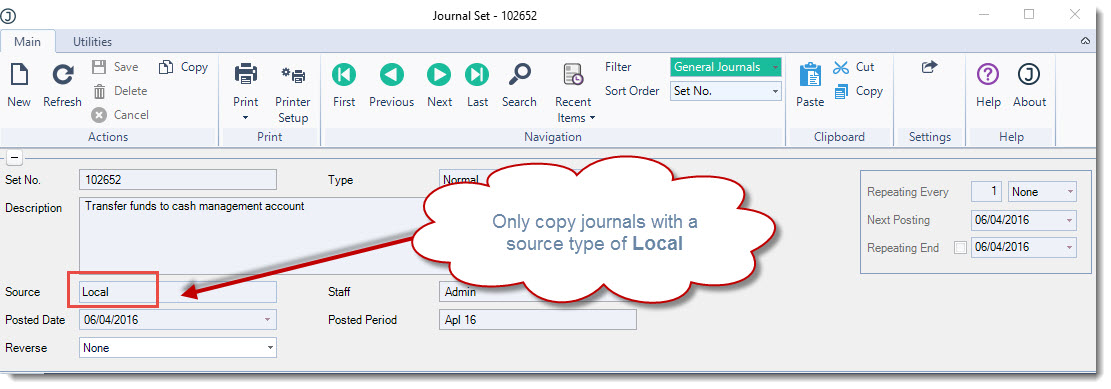Click the Settings share arrow icon

tap(930, 67)
